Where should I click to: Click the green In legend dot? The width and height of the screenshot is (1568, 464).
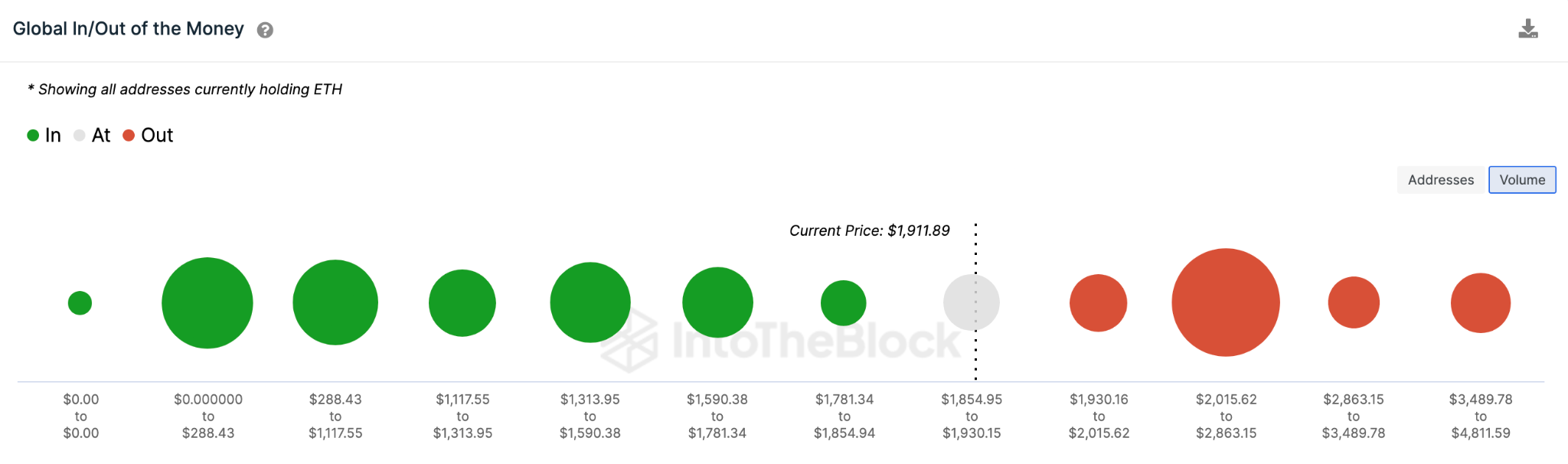click(31, 135)
